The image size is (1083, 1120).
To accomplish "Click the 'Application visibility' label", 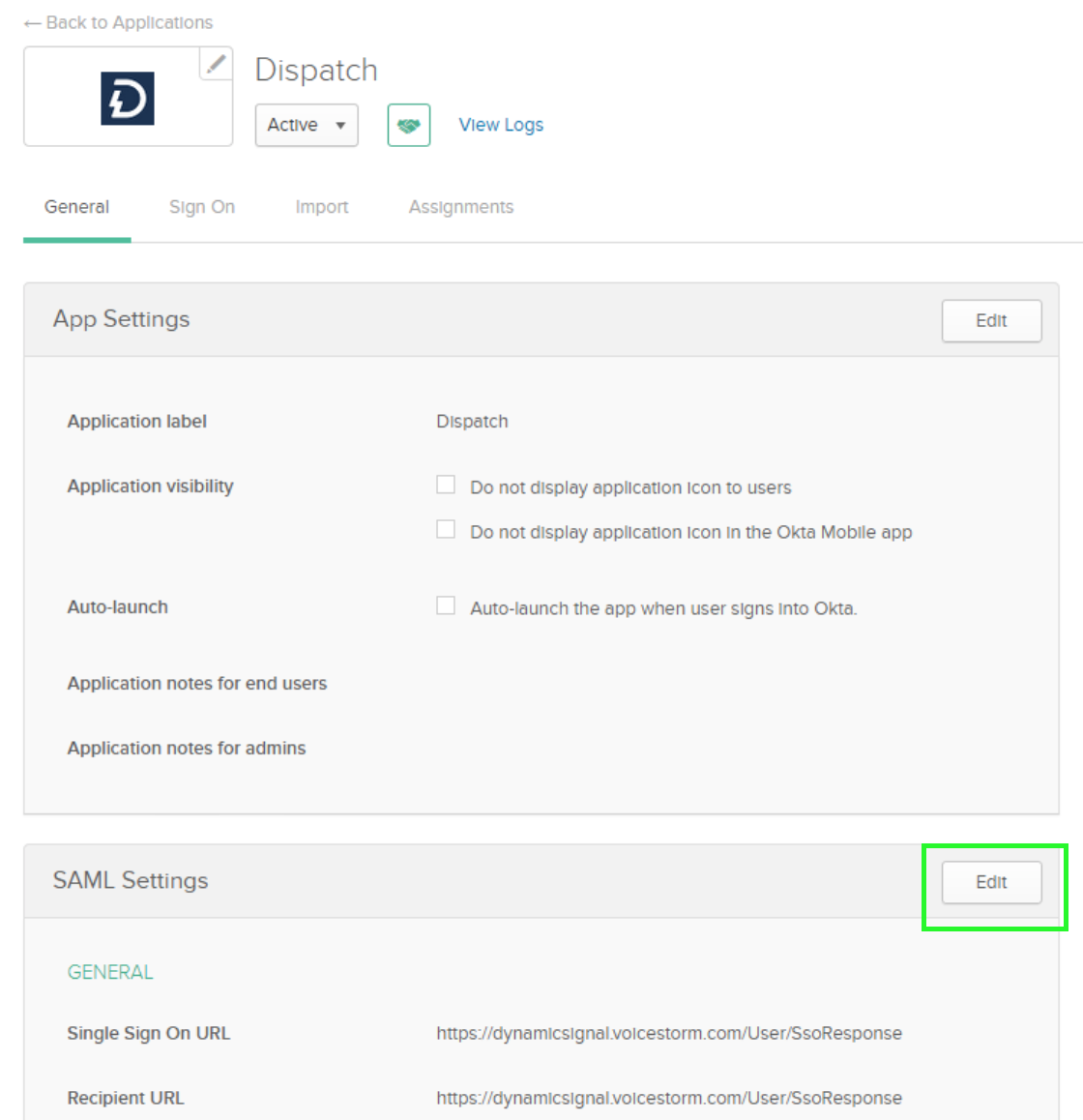I will (151, 486).
